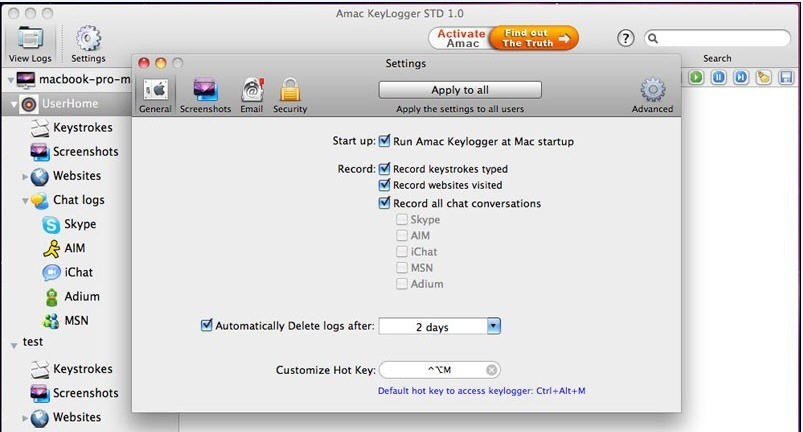Viewport: 803px width, 432px height.
Task: Clear the hot key field with x button
Action: (x=491, y=370)
